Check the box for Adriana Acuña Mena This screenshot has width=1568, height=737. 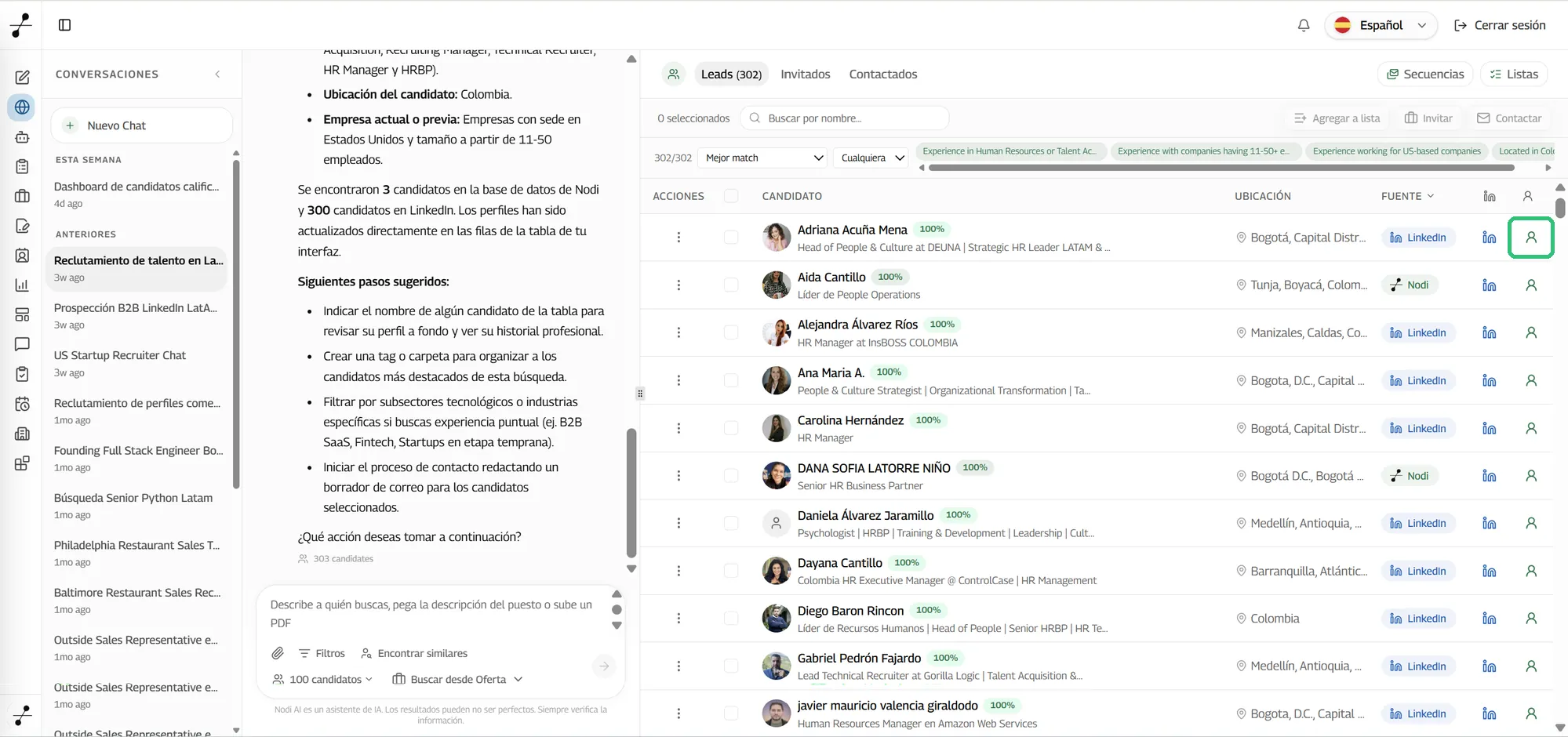coord(731,238)
